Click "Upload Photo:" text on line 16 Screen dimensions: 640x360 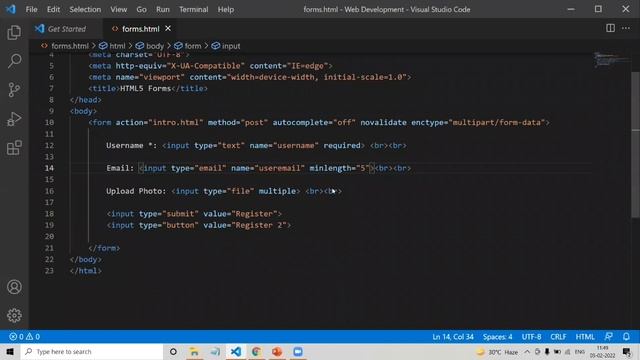coord(136,191)
